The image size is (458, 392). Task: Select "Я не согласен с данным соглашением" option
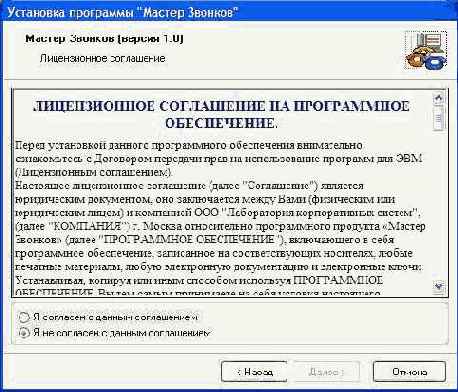pyautogui.click(x=24, y=333)
